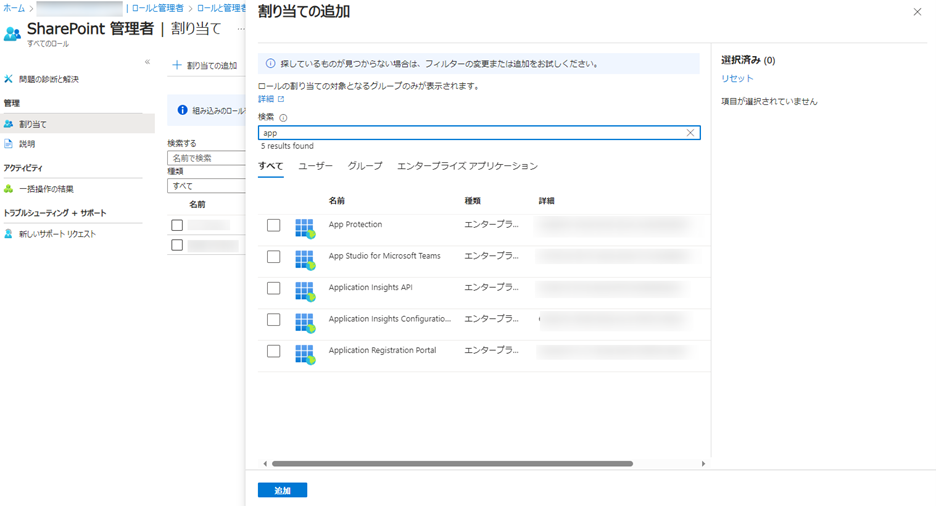Click 割り当ての追加 toolbar button
The height and width of the screenshot is (506, 936).
205,65
